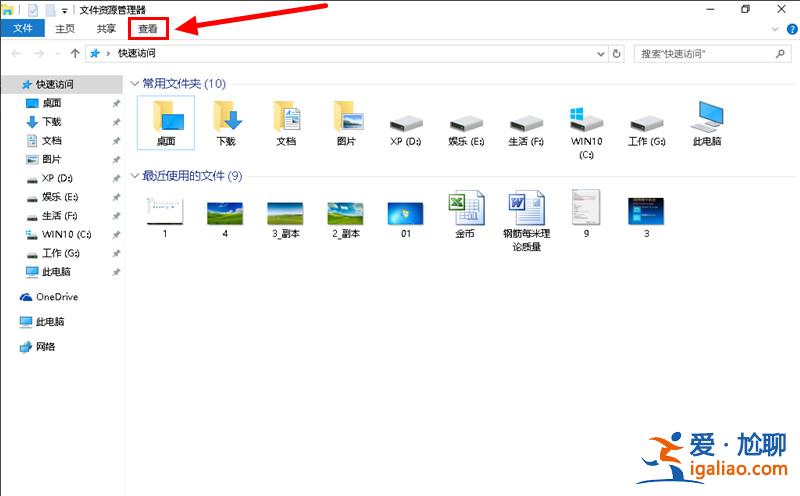Open the address bar history dropdown

click(x=601, y=53)
